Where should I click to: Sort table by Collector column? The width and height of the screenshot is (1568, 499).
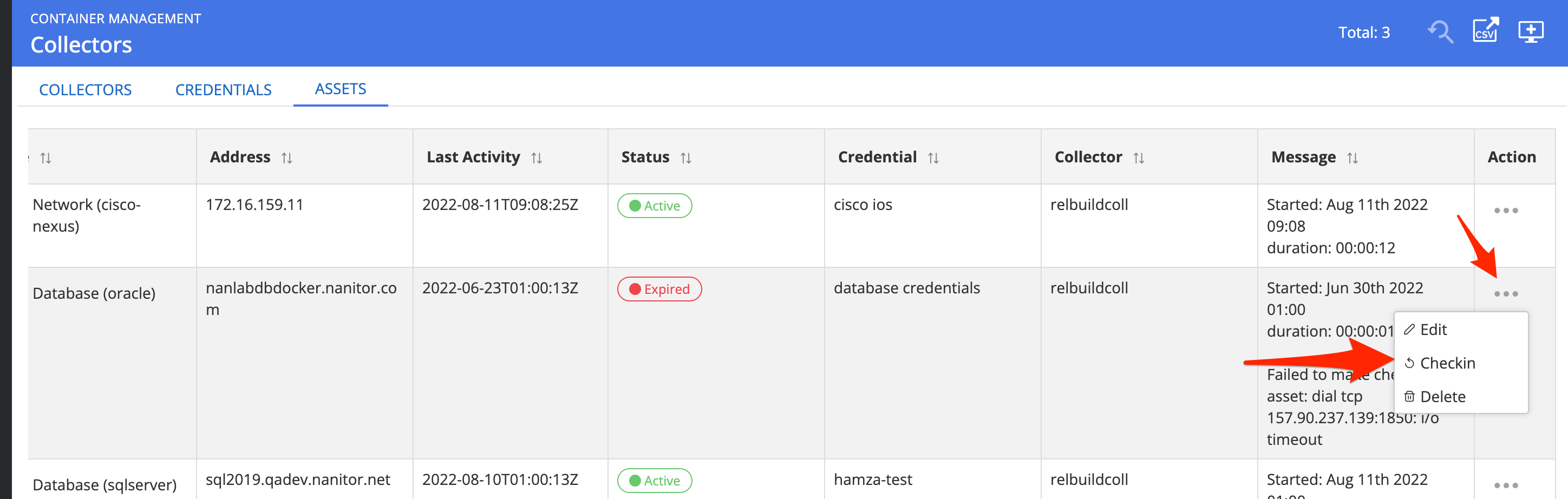1138,158
